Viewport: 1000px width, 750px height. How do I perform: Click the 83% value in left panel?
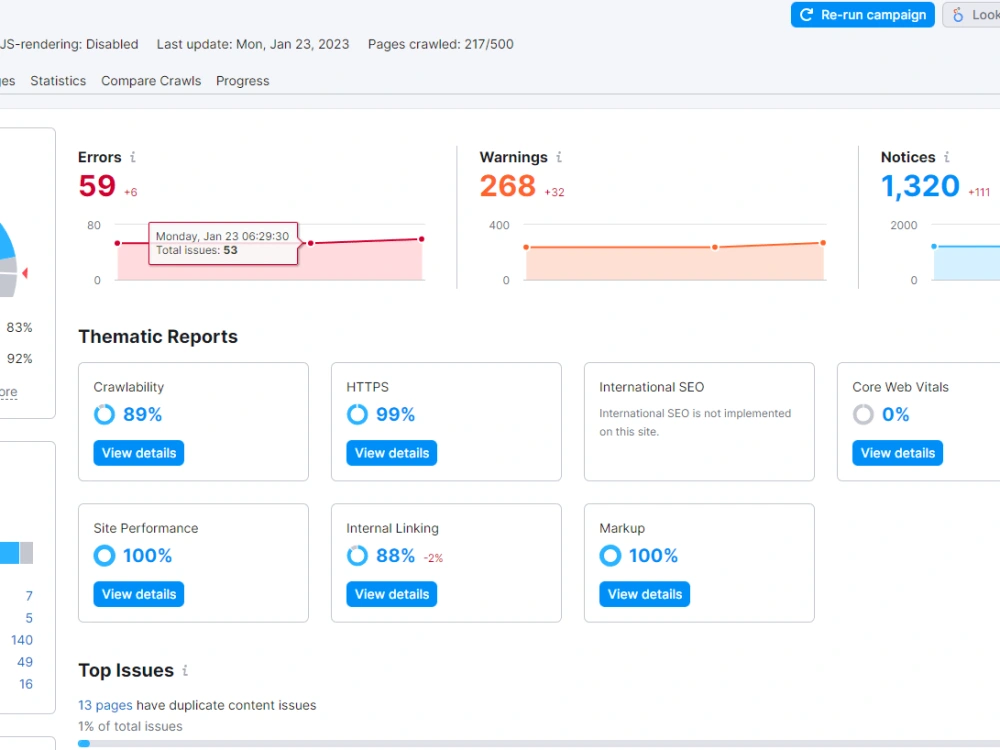tap(19, 327)
